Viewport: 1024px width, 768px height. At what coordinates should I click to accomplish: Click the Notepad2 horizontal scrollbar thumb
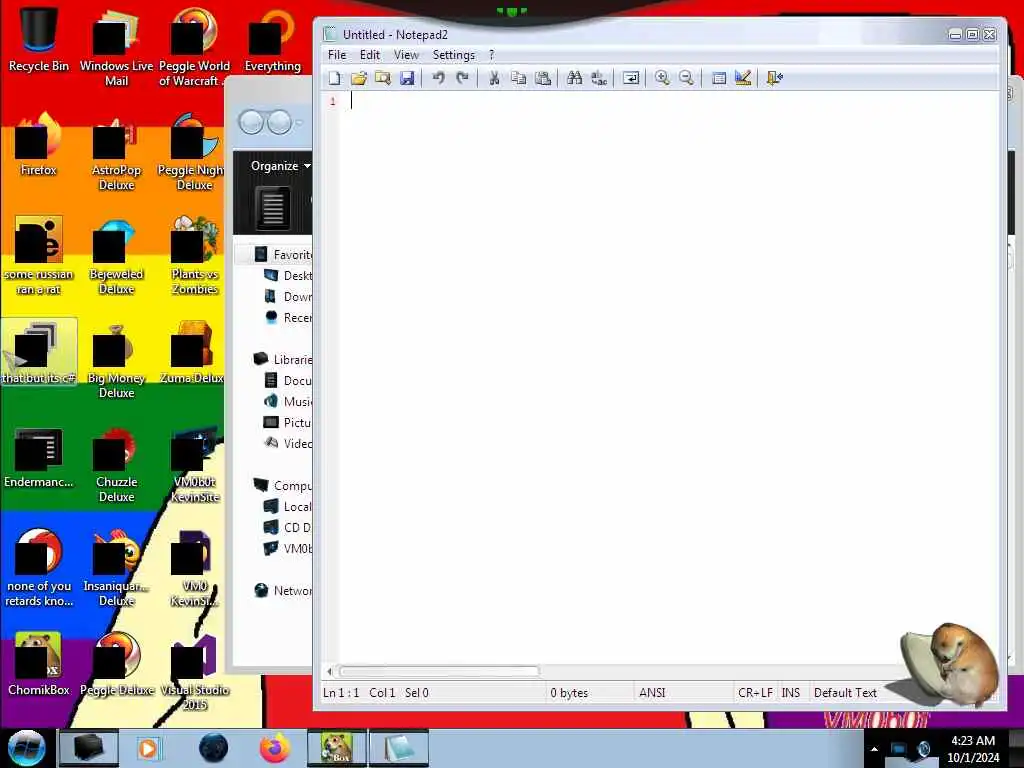click(x=439, y=671)
